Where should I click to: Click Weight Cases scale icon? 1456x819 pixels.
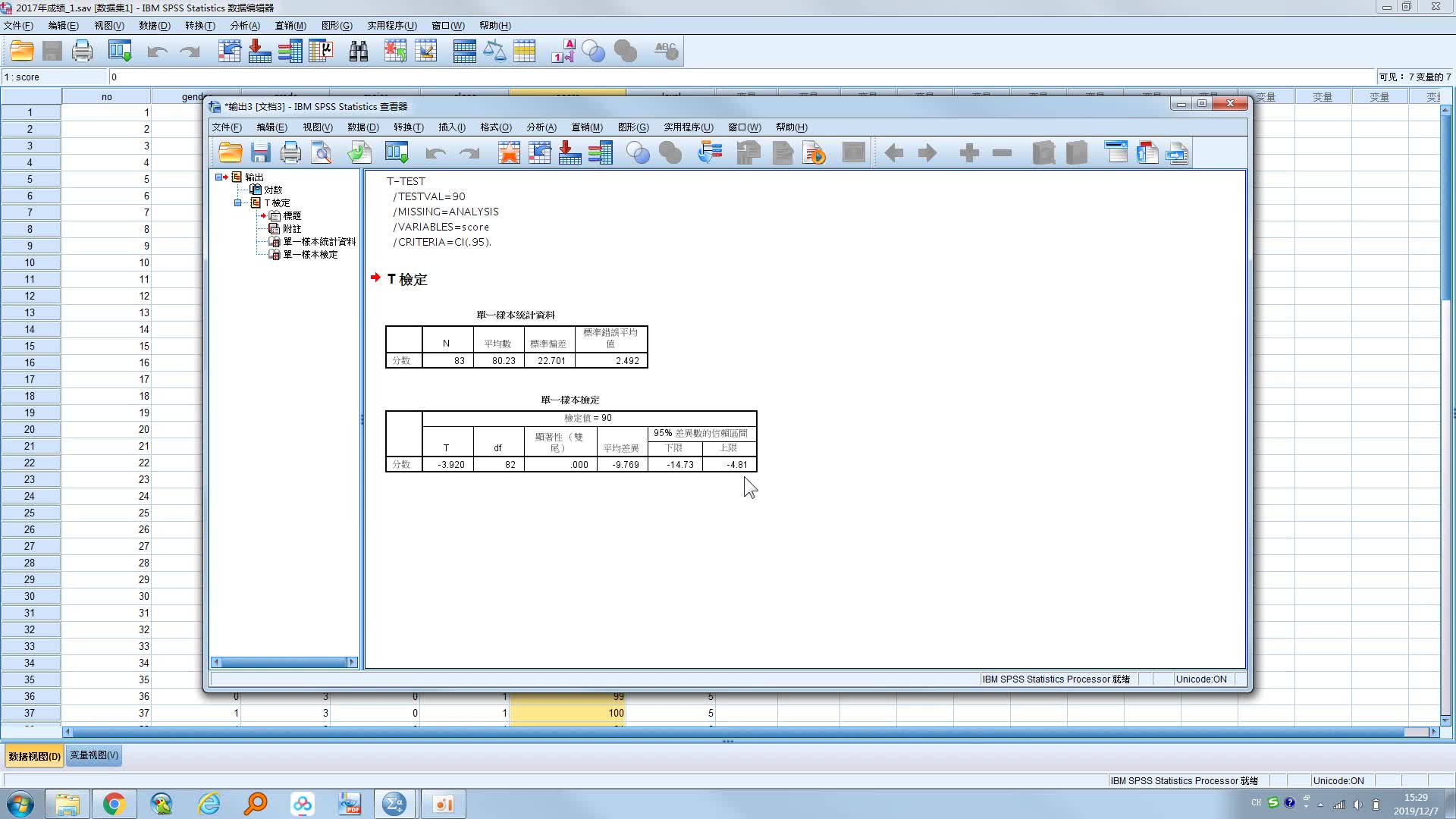tap(494, 52)
